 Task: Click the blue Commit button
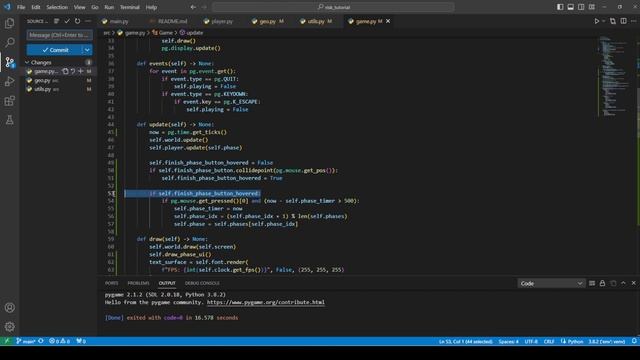click(x=55, y=50)
